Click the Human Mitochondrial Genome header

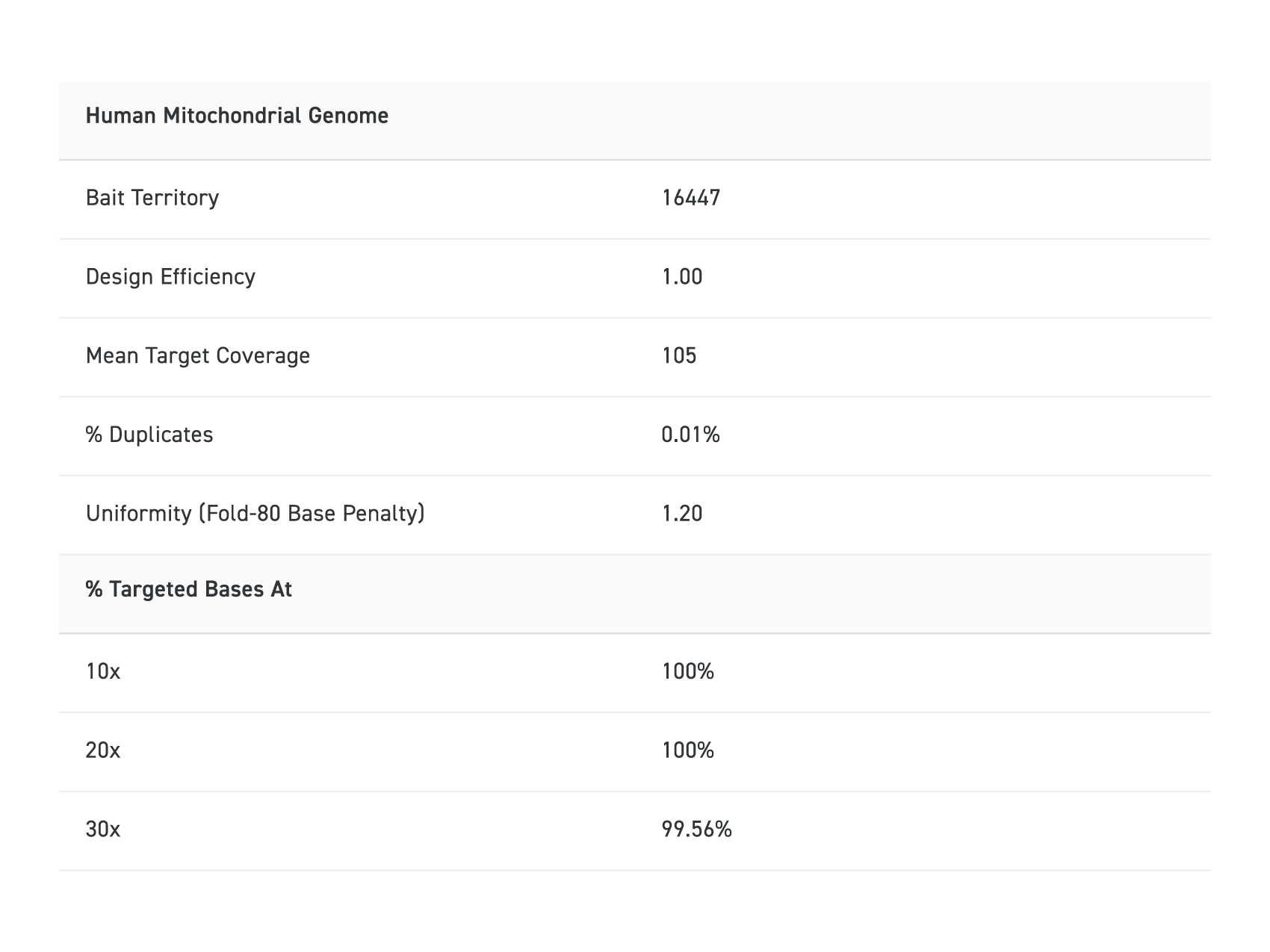[x=237, y=116]
